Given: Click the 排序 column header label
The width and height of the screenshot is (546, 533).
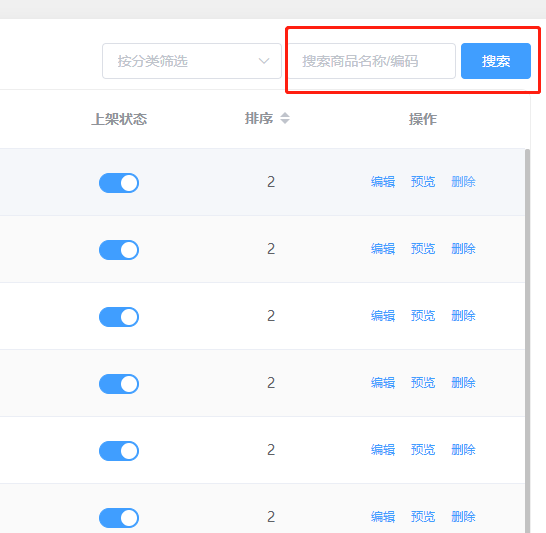Looking at the screenshot, I should (x=259, y=118).
